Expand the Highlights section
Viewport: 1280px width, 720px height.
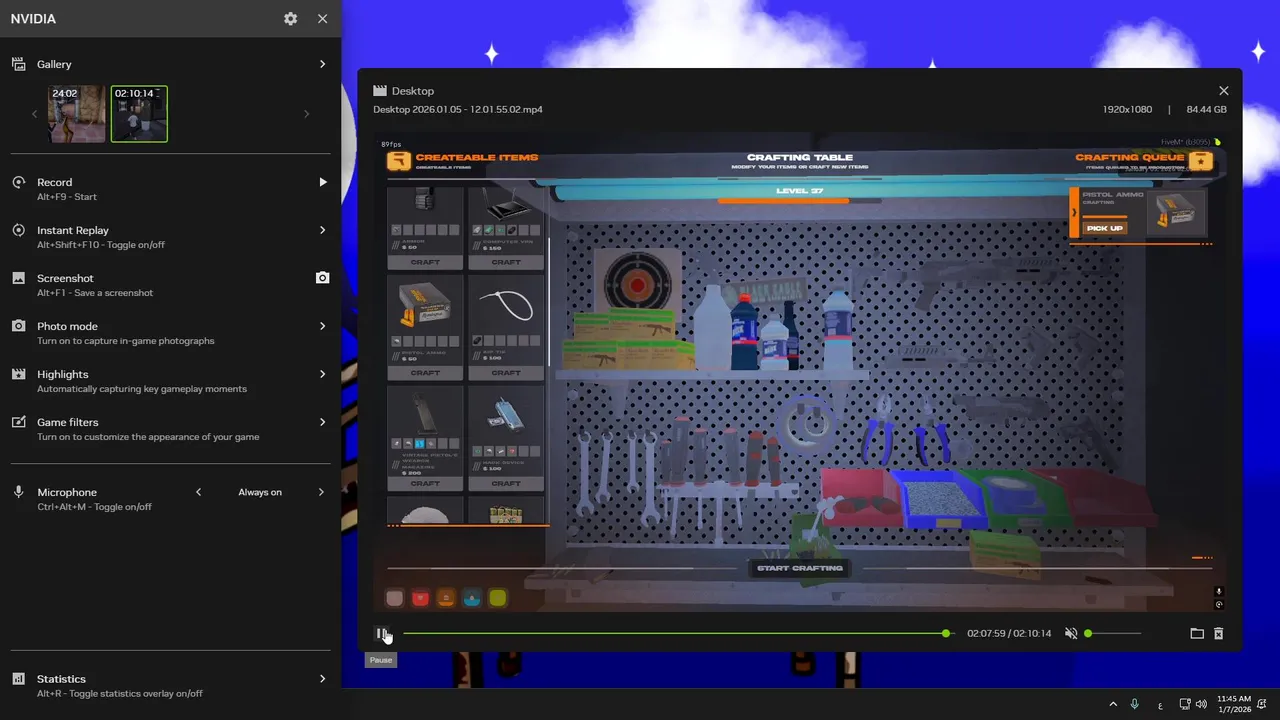pos(322,374)
